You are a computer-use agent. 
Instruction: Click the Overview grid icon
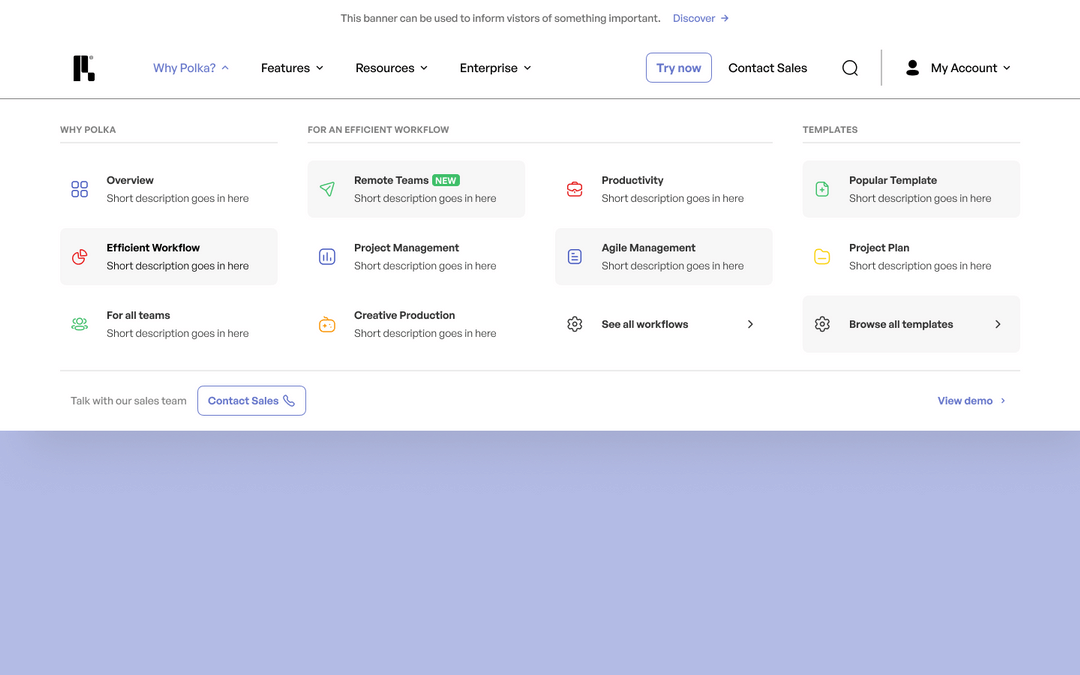click(x=79, y=189)
